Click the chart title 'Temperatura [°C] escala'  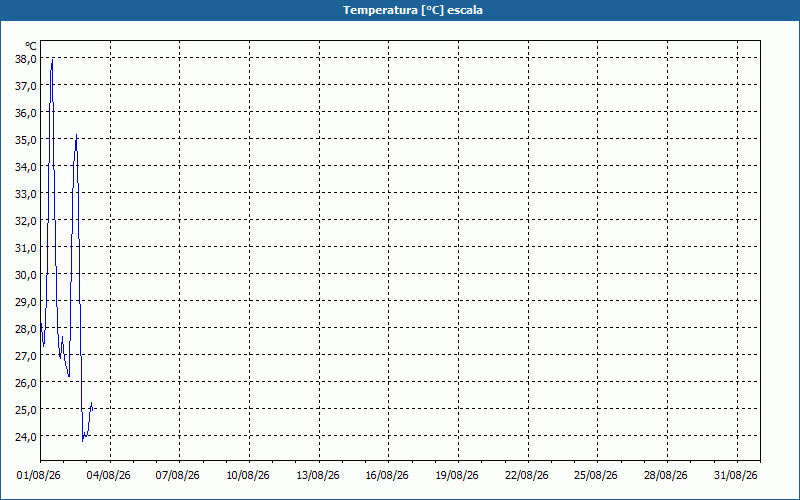pyautogui.click(x=413, y=10)
